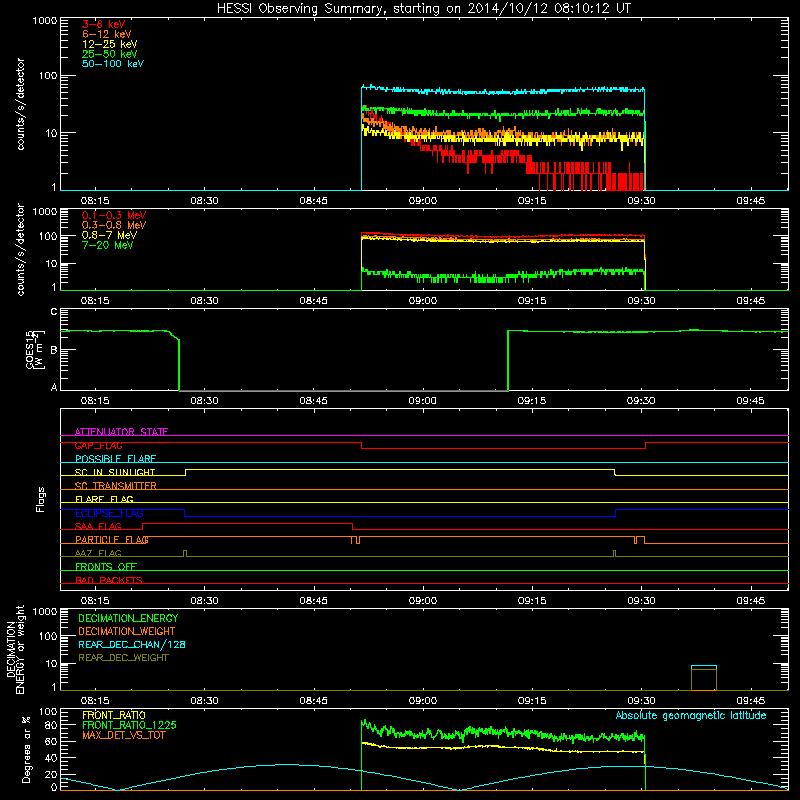The image size is (800, 800).
Task: Select the ECLIPSE_FLAG label
Action: click(109, 513)
